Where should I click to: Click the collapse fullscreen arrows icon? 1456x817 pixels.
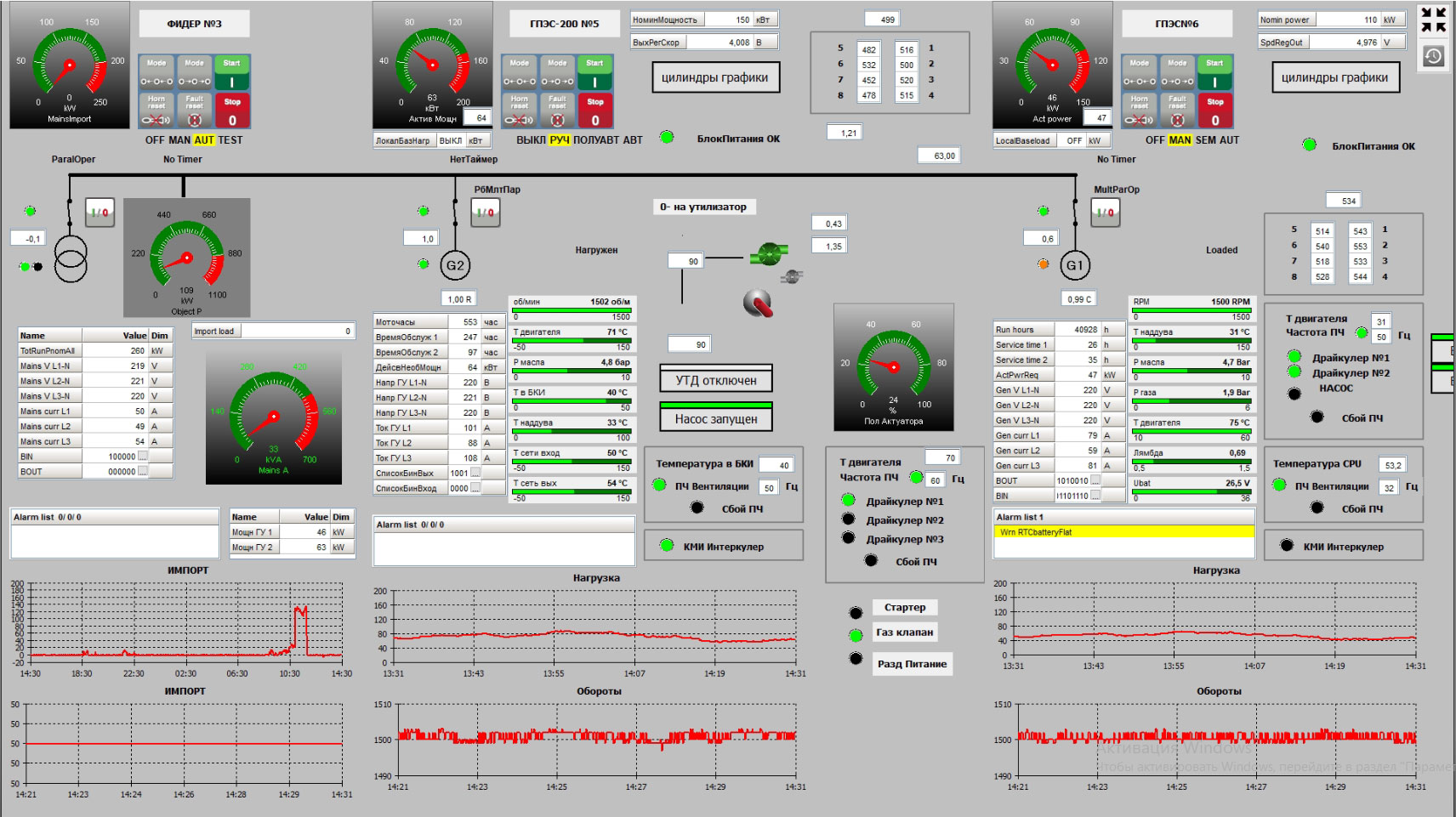tap(1433, 20)
